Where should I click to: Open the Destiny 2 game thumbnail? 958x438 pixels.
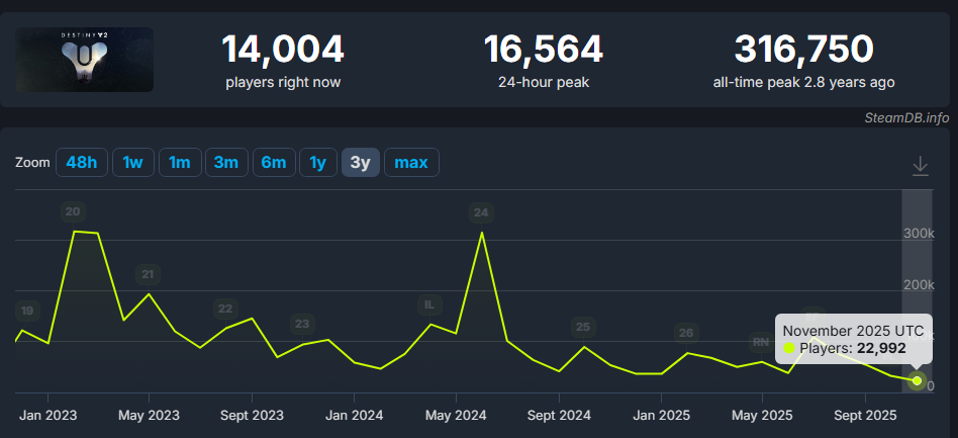(85, 60)
